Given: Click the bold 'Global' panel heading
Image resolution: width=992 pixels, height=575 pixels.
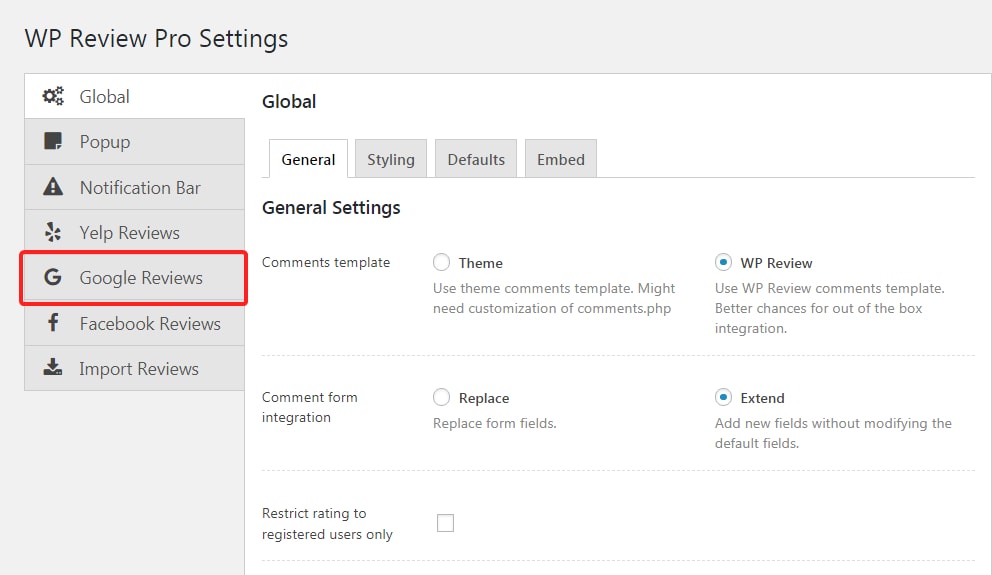Looking at the screenshot, I should (289, 102).
